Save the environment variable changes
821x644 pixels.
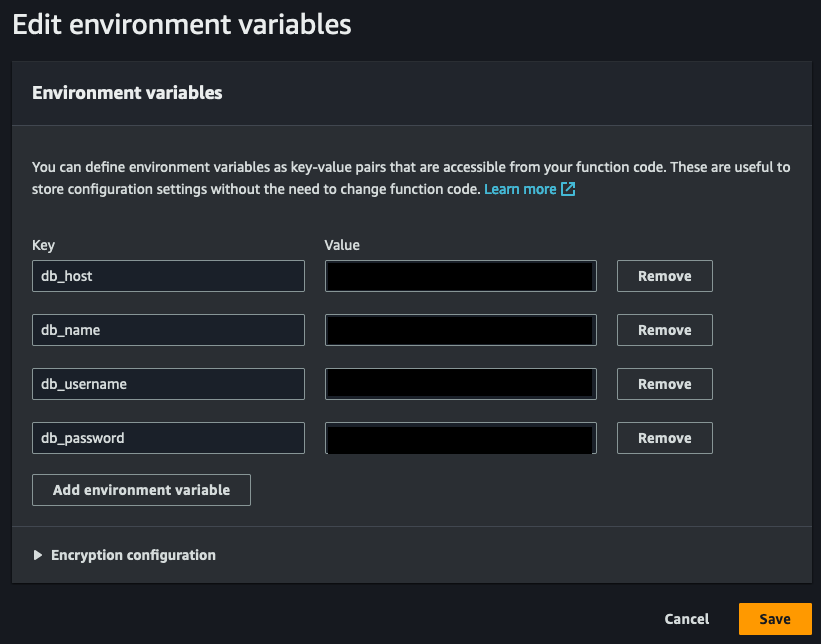(774, 618)
